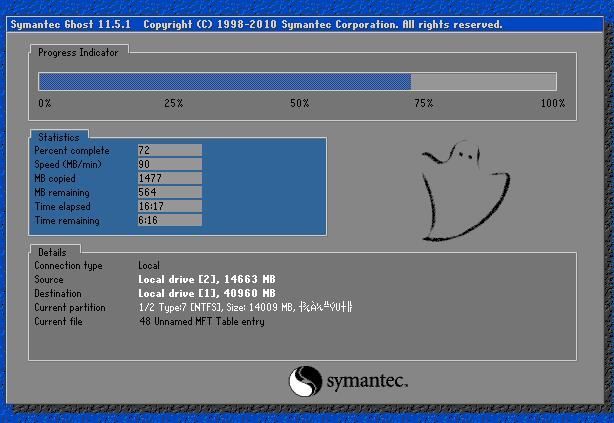
Task: Click the Connection type Local value
Action: tap(149, 266)
